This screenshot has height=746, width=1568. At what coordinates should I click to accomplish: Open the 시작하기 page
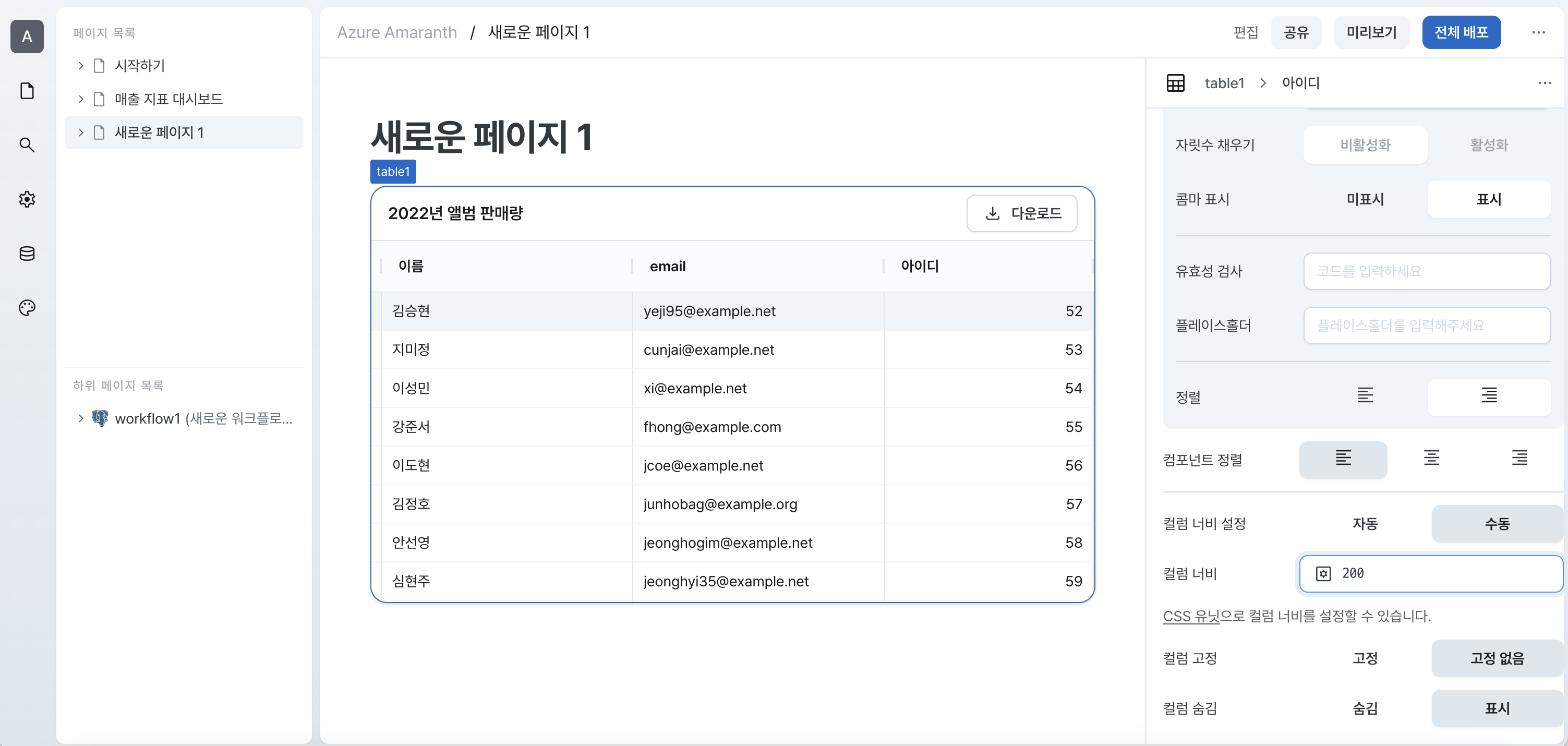click(x=184, y=66)
